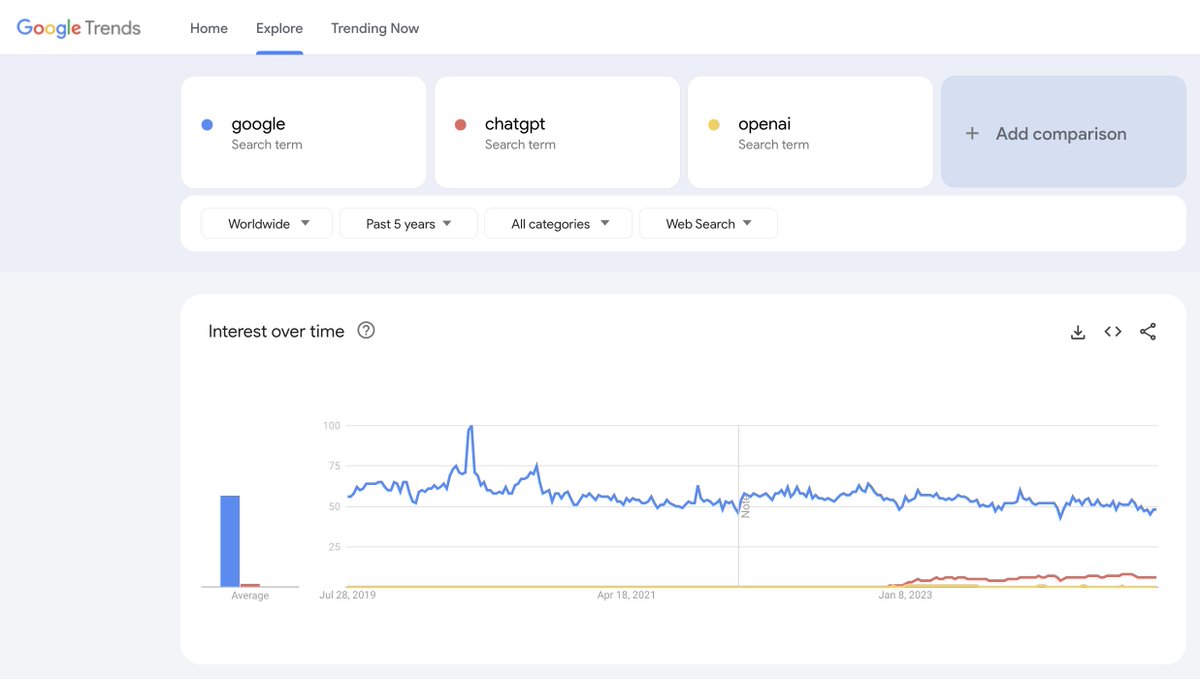Image resolution: width=1200 pixels, height=679 pixels.
Task: Open the help tooltip next to Interest over time
Action: [x=365, y=330]
